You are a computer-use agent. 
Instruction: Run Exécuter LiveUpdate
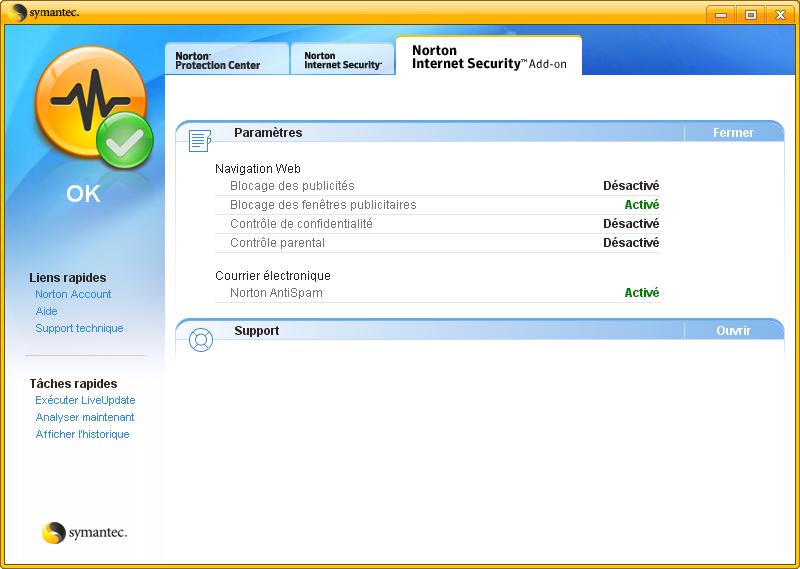[x=85, y=400]
